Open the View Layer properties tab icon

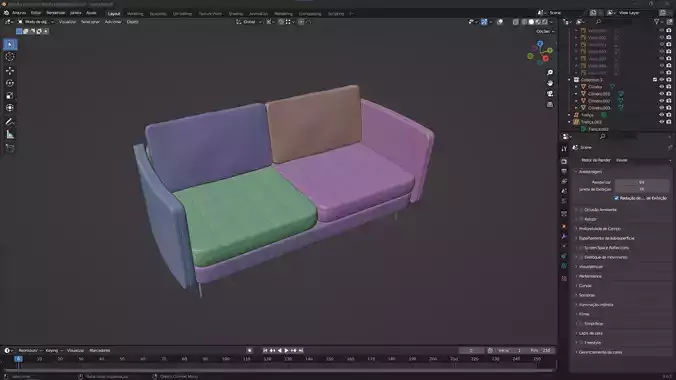[x=564, y=182]
